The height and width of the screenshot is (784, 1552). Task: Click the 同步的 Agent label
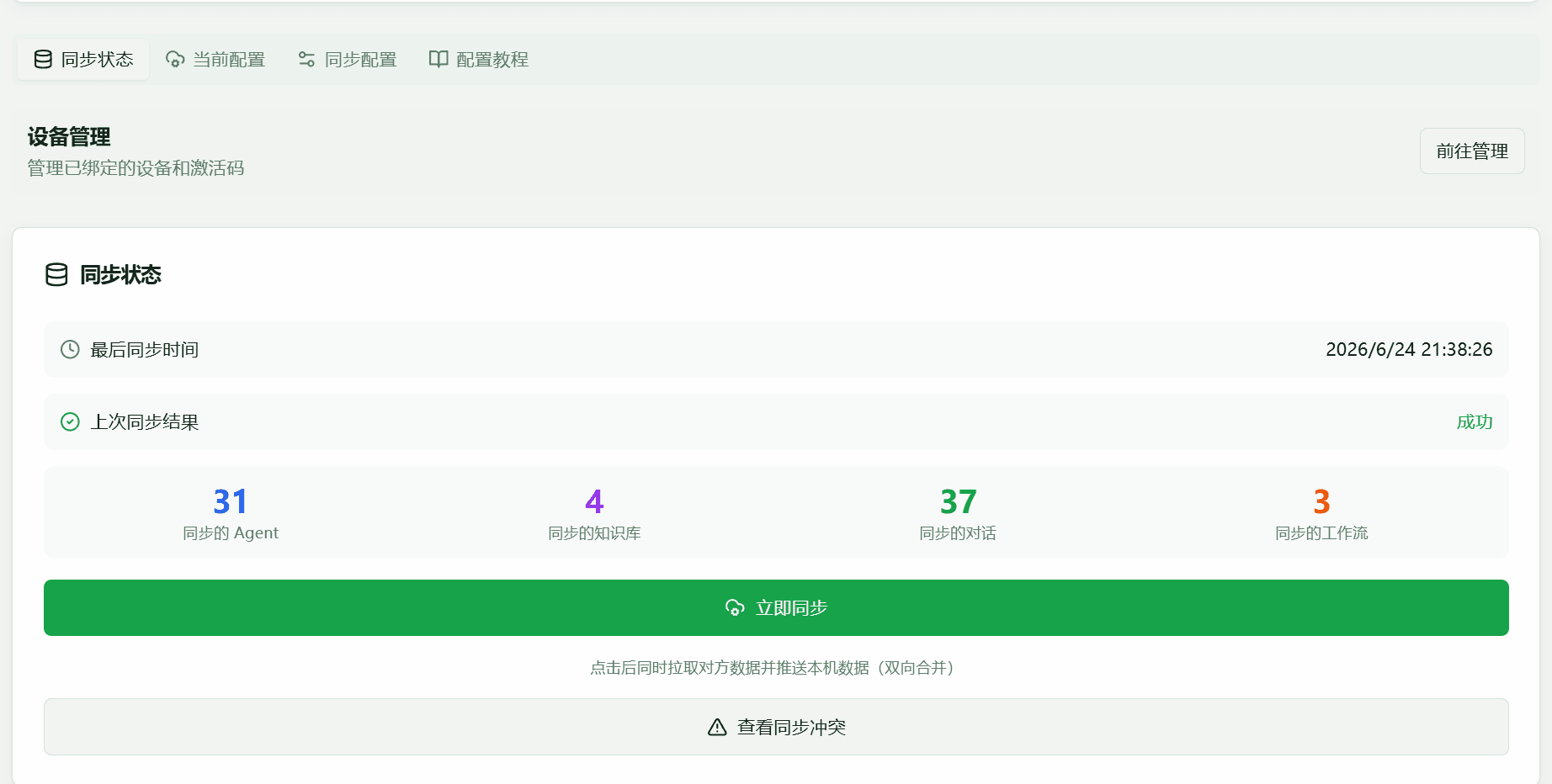pyautogui.click(x=231, y=533)
